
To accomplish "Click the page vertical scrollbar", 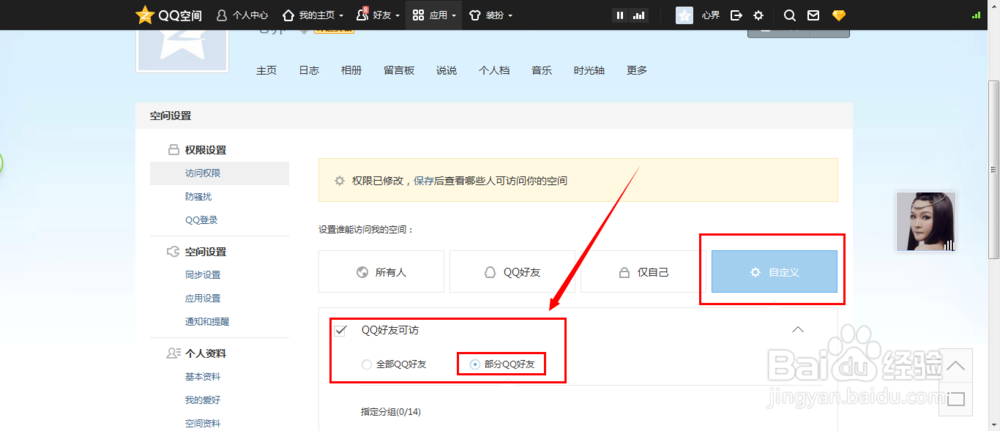I will click(x=993, y=169).
